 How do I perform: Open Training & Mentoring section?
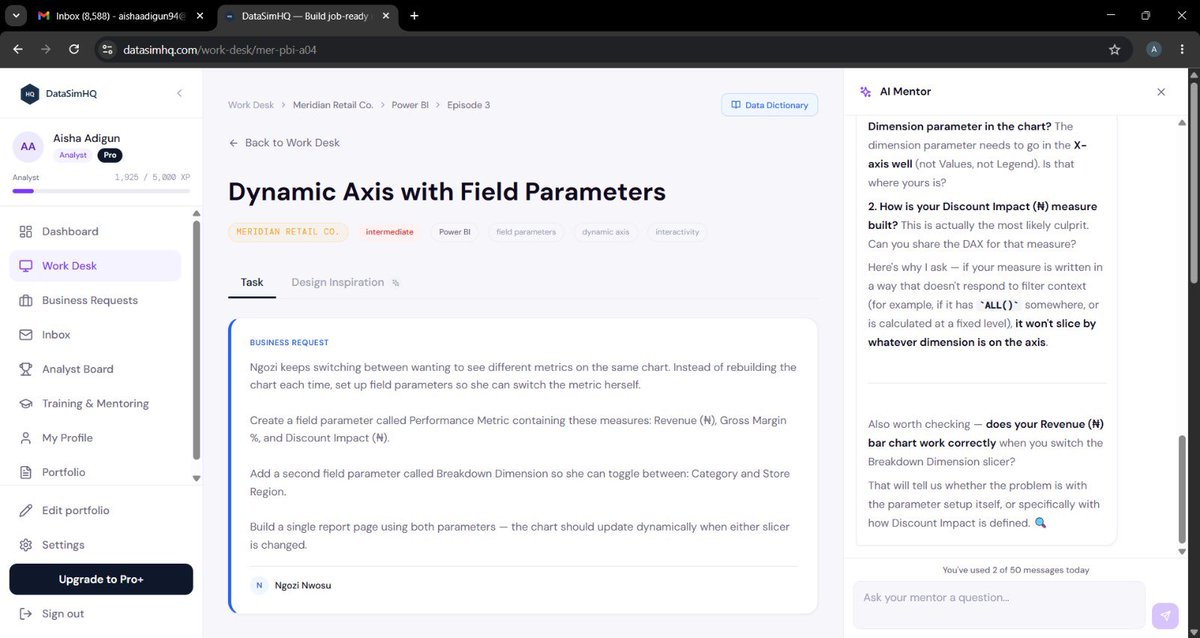[95, 403]
